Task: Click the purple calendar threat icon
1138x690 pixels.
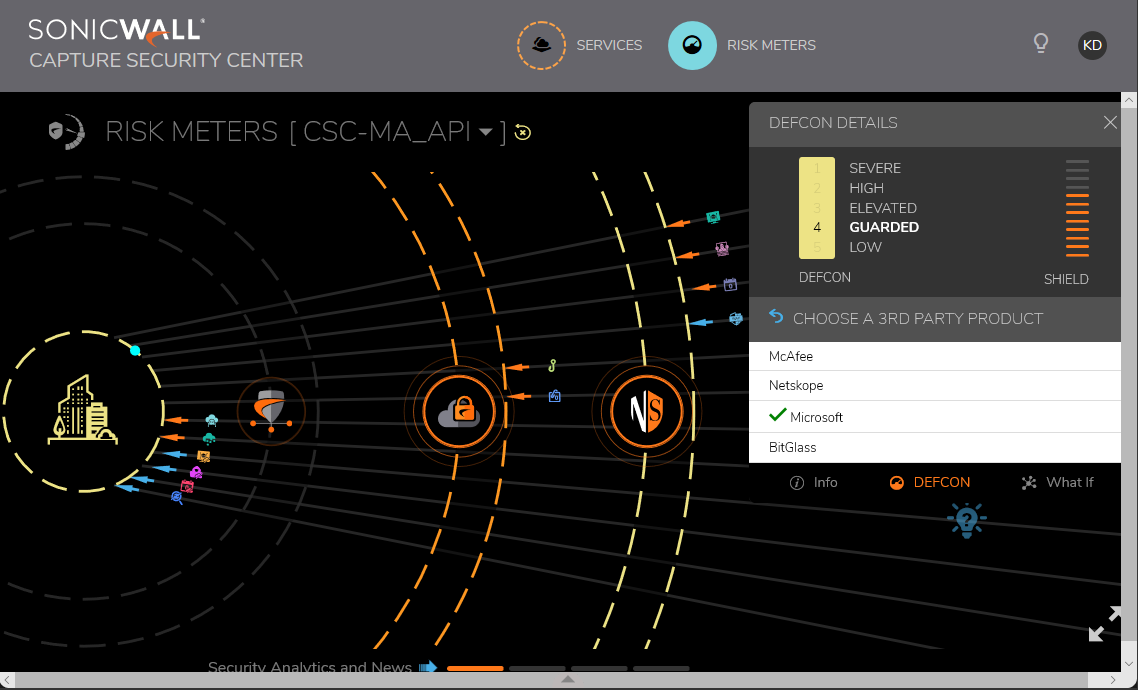Action: (x=730, y=284)
